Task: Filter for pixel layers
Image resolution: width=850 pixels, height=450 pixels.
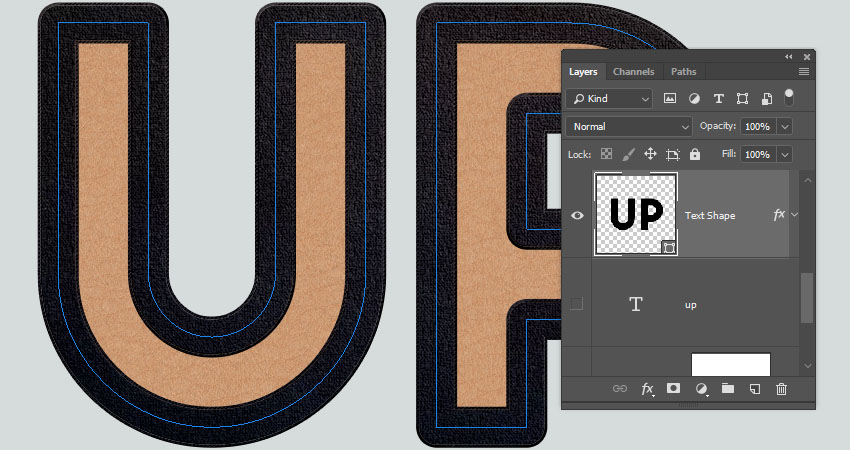Action: pos(670,99)
